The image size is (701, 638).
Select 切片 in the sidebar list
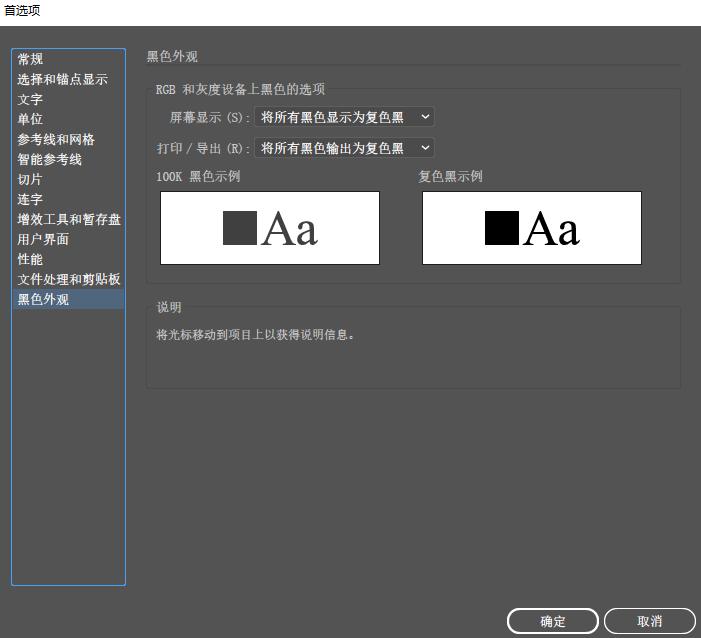[x=31, y=179]
